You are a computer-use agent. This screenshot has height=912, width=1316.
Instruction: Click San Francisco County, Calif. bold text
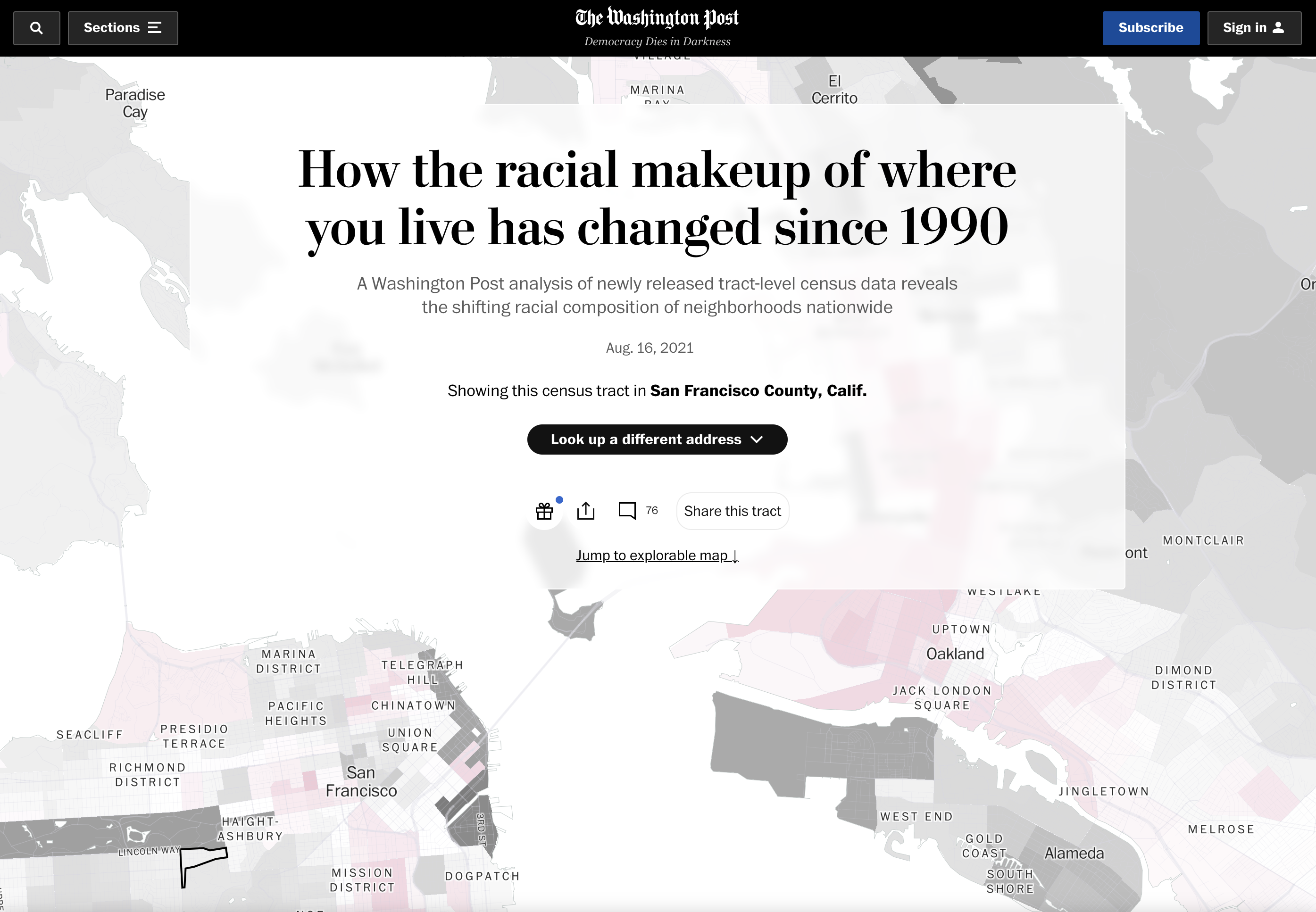pyautogui.click(x=758, y=391)
